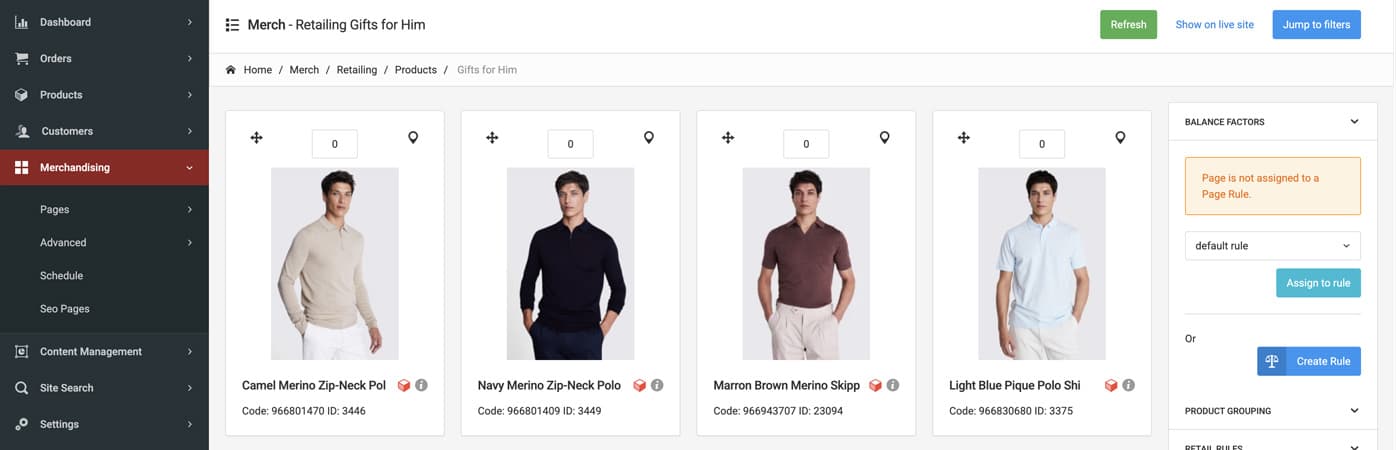This screenshot has height=450, width=1396.
Task: Expand the Product Grouping section
Action: 1354,411
